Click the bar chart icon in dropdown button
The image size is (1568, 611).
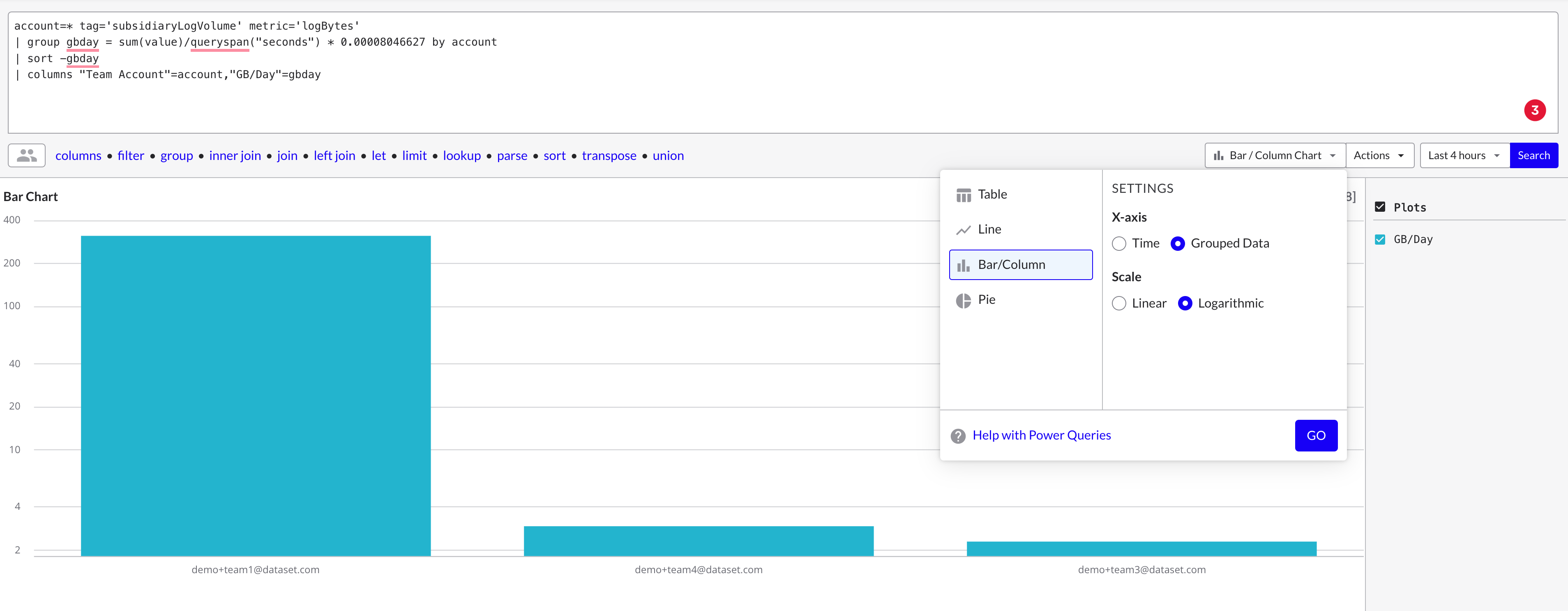[1218, 156]
